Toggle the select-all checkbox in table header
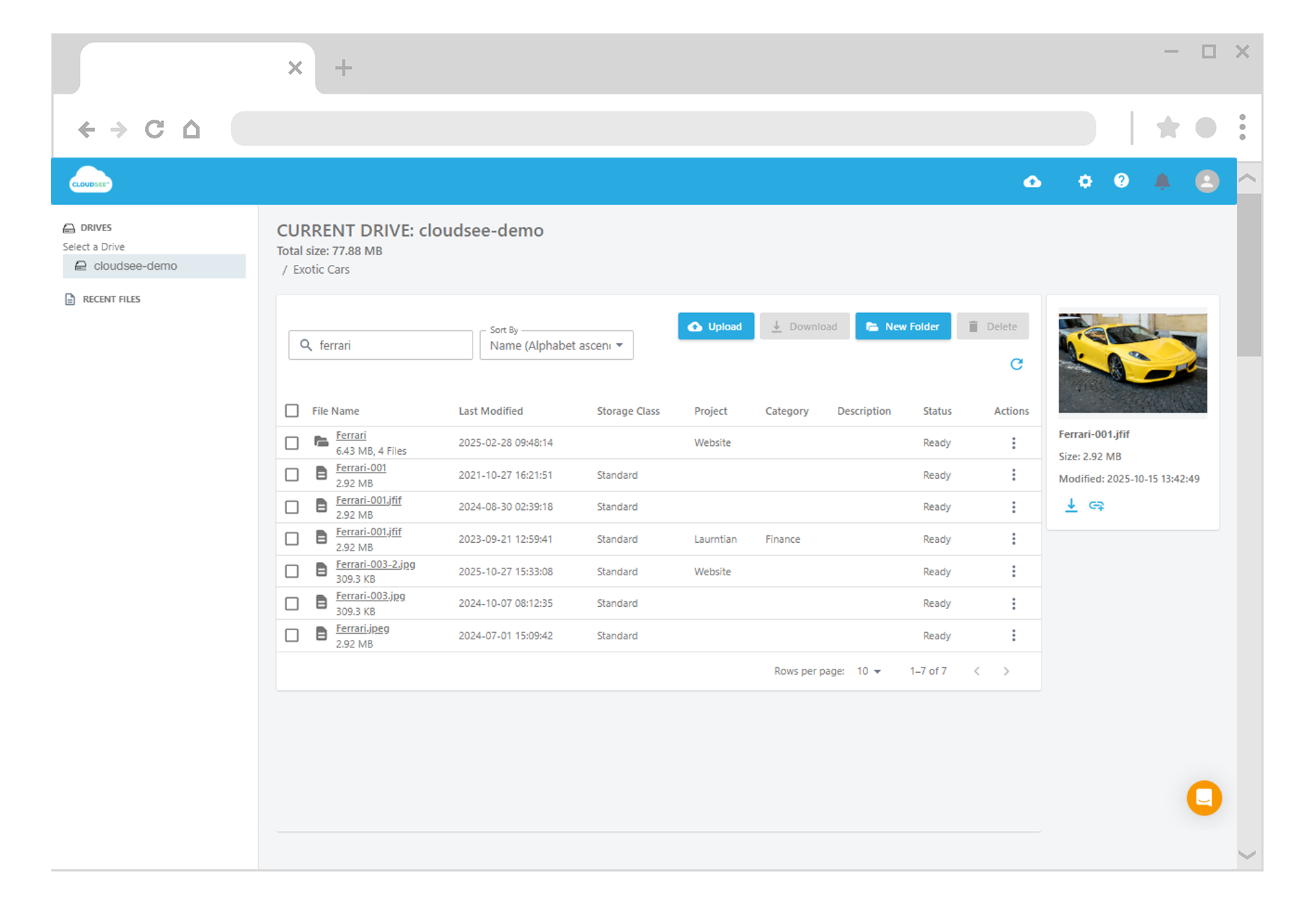 tap(292, 411)
